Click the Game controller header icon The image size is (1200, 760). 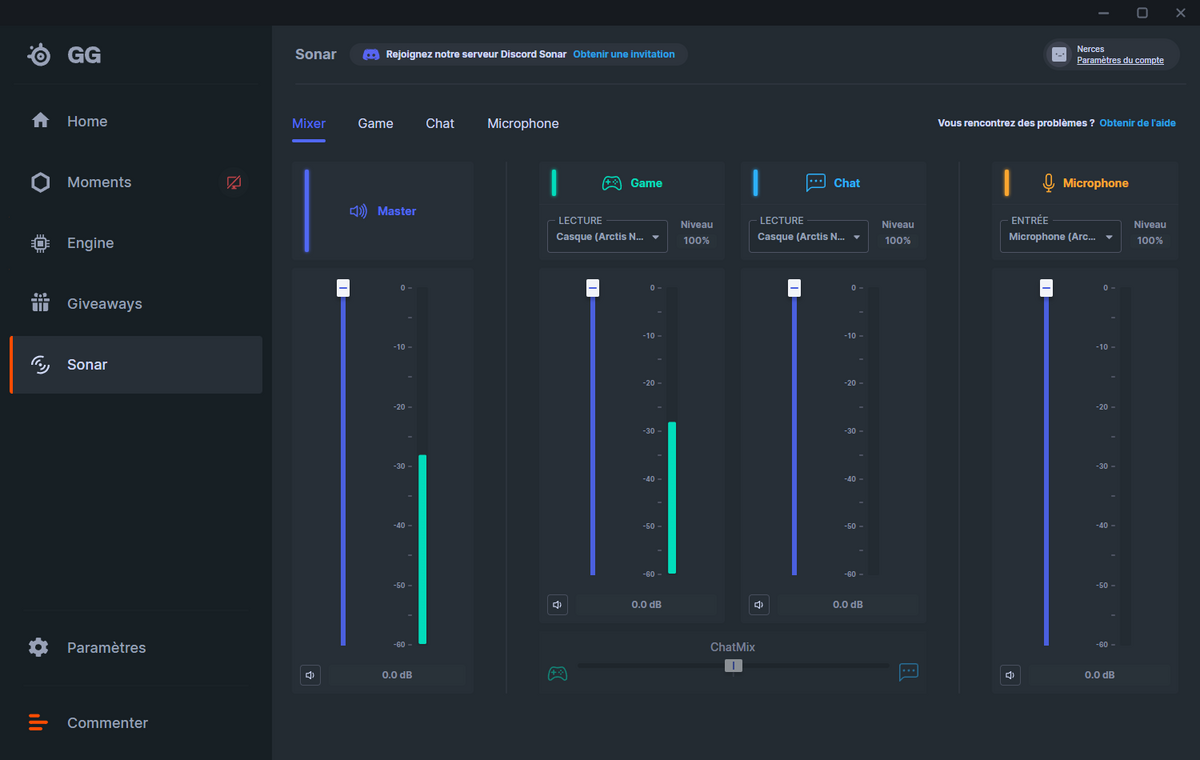(611, 183)
